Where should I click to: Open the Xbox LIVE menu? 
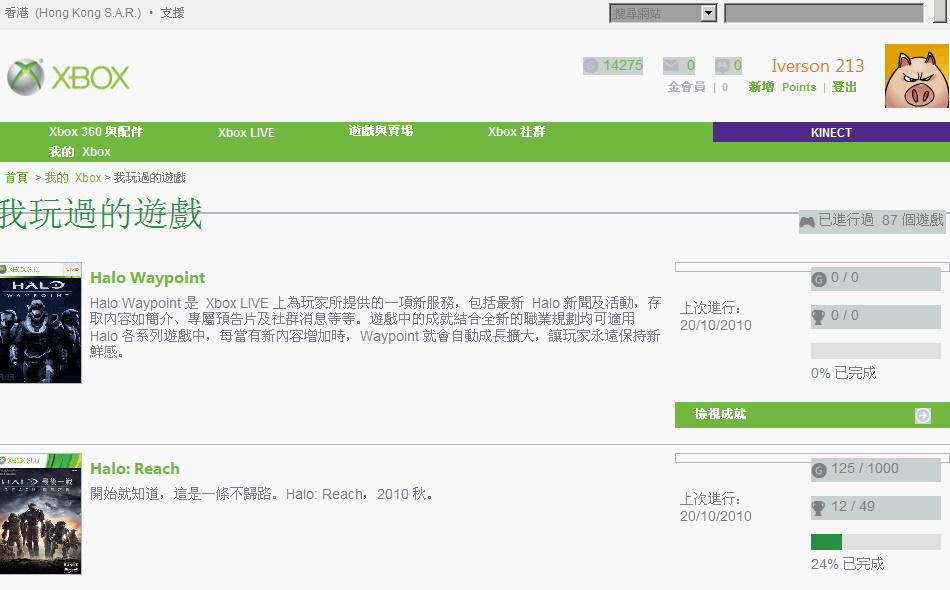(x=246, y=133)
